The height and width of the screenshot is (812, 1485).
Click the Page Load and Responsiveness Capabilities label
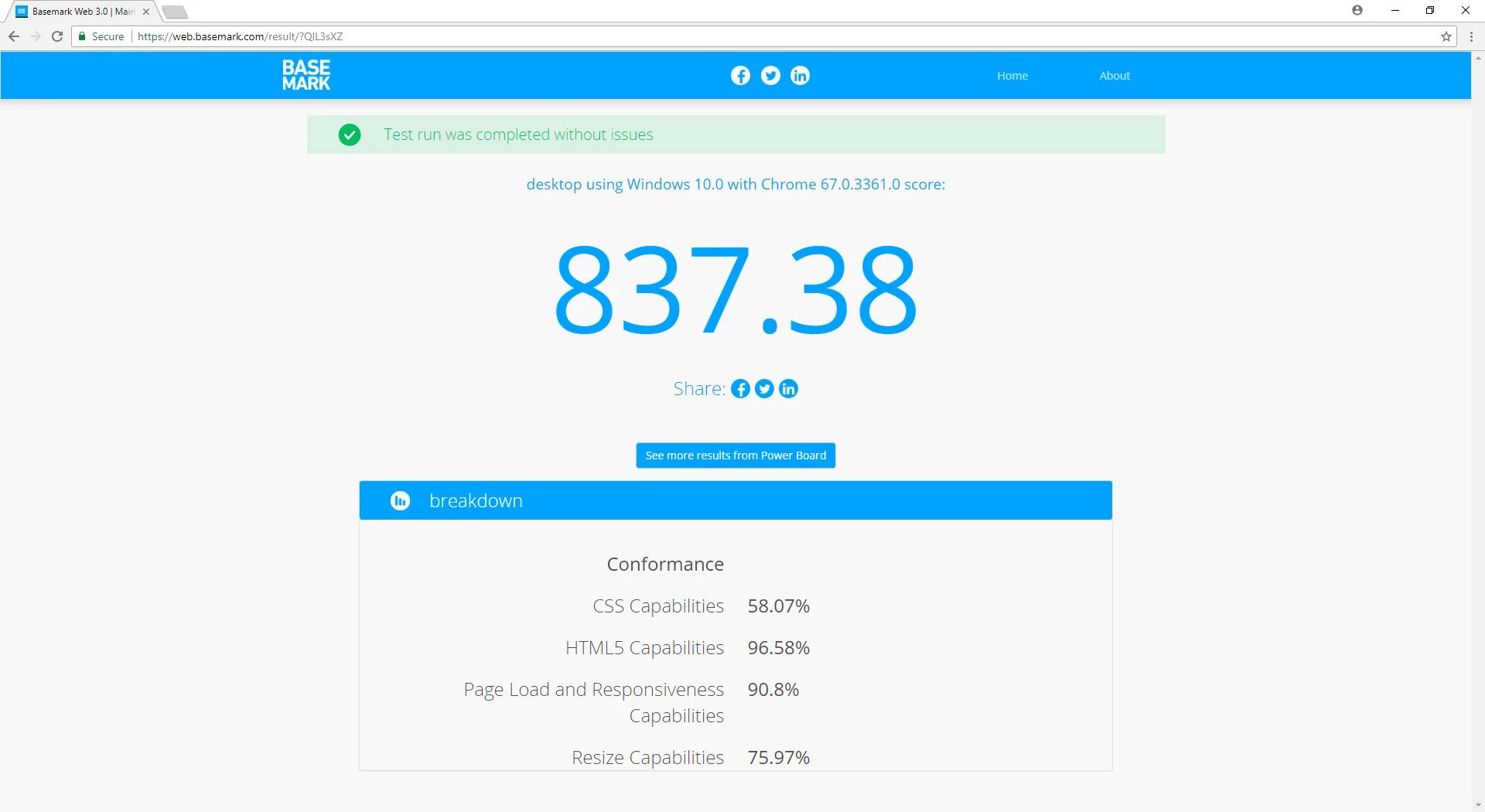click(x=594, y=702)
